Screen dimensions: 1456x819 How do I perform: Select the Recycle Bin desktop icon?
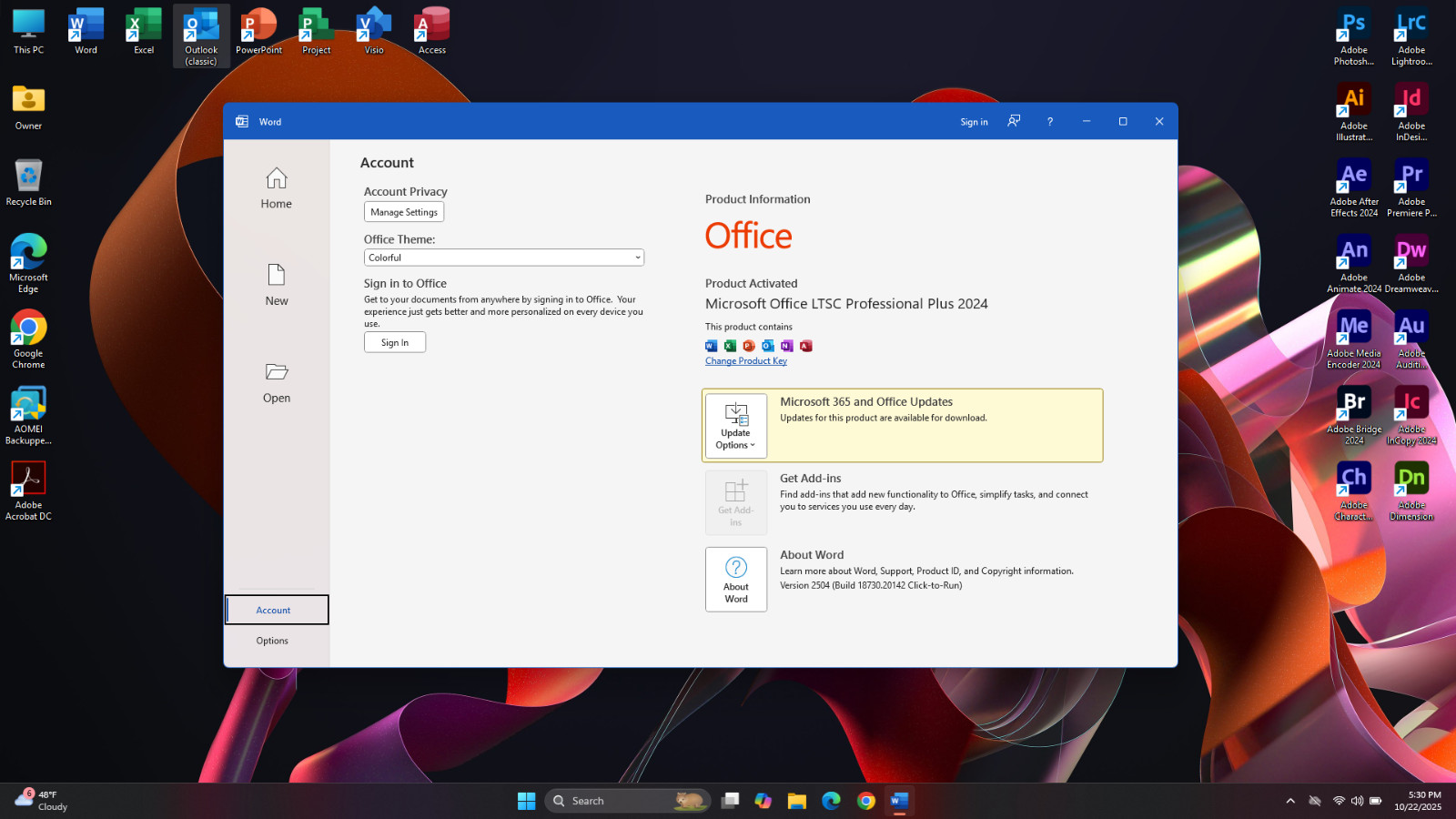(28, 182)
